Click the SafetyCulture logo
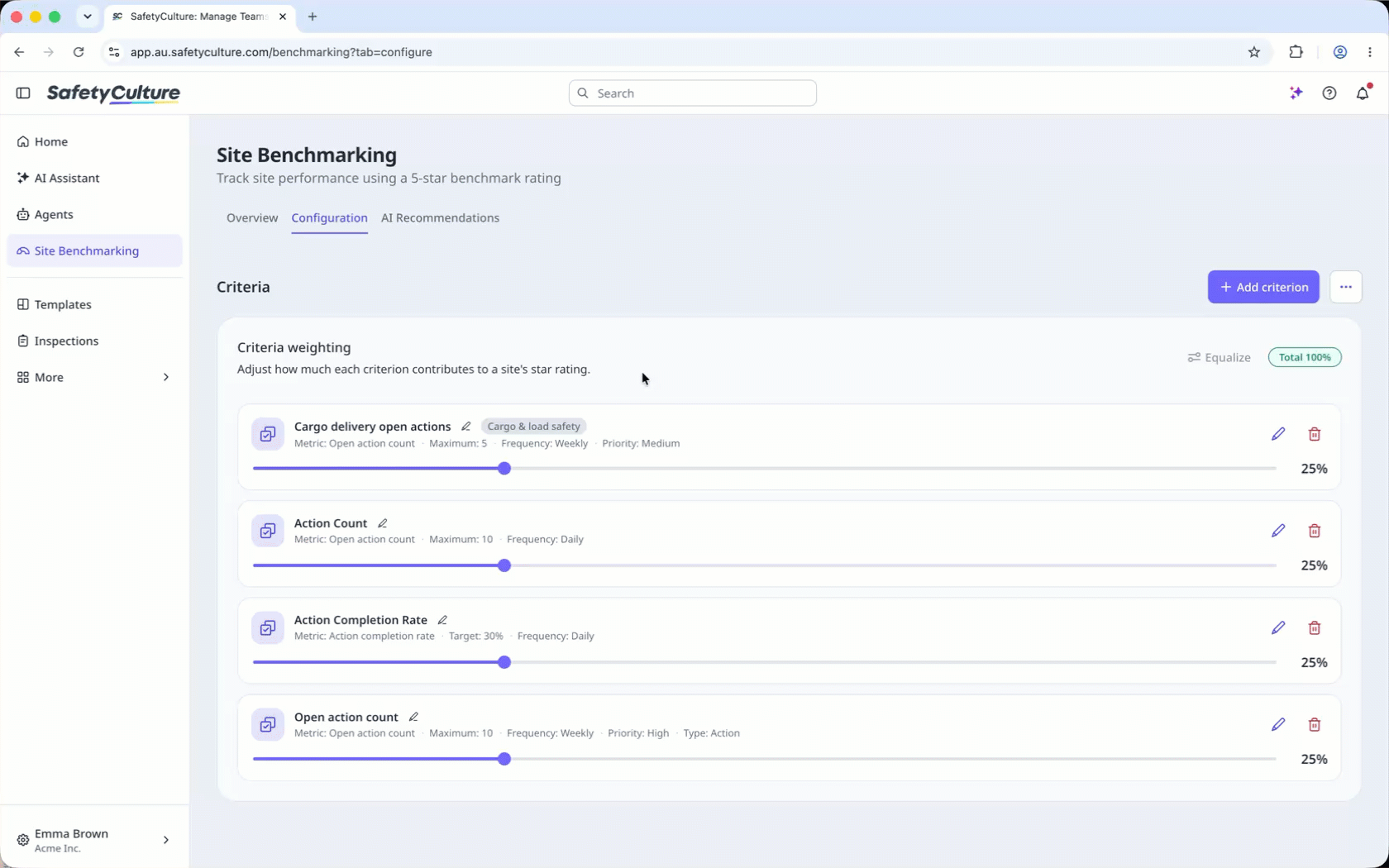Viewport: 1389px width, 868px height. click(x=113, y=93)
